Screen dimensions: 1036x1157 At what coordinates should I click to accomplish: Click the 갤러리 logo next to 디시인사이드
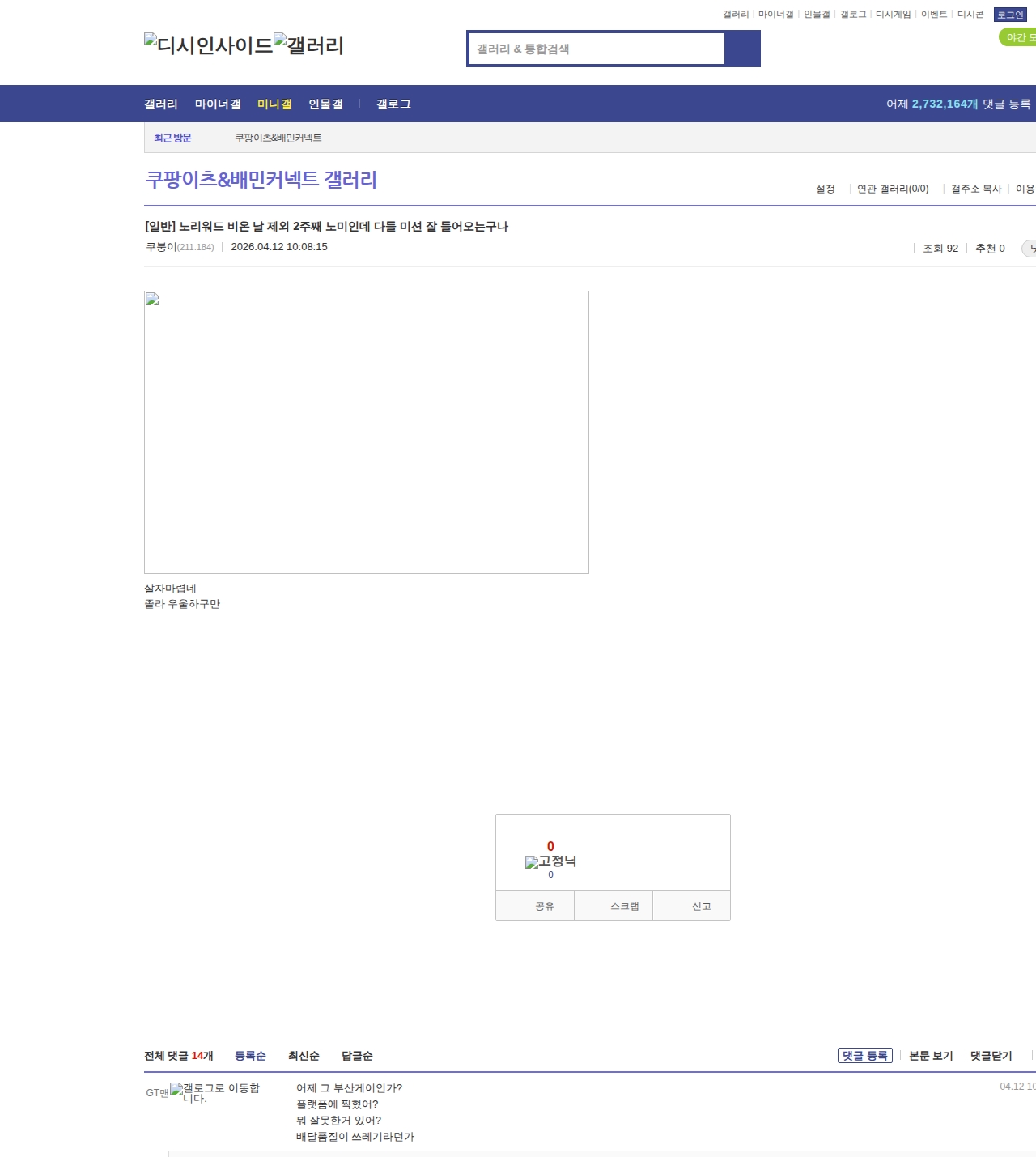point(308,45)
